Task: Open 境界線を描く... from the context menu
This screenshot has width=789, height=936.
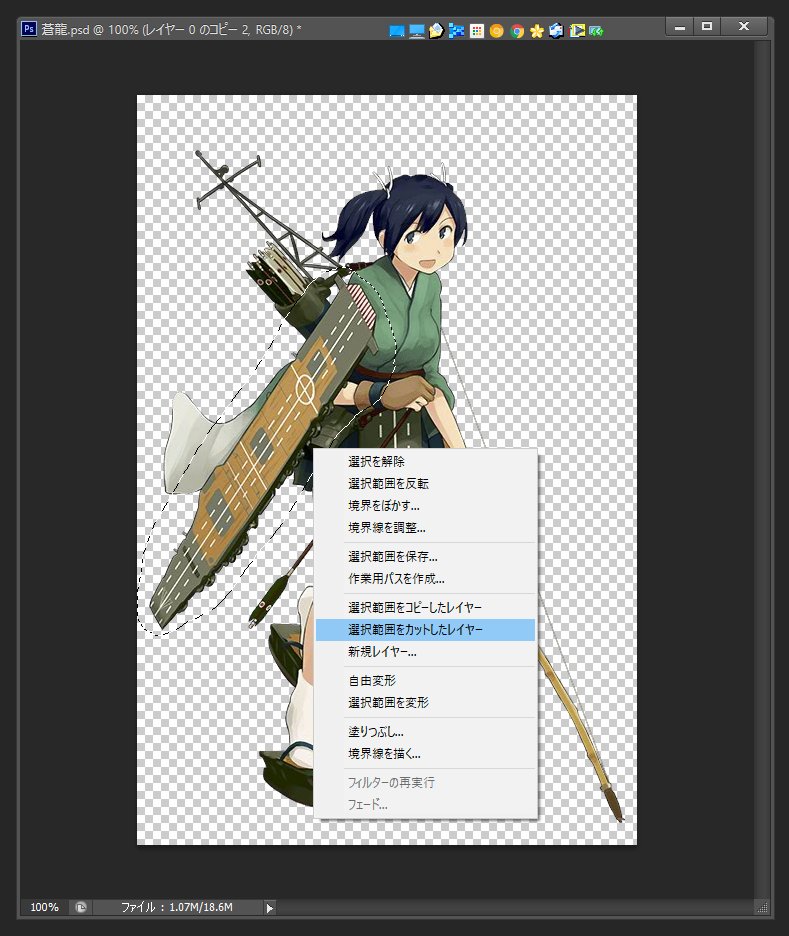Action: tap(425, 754)
